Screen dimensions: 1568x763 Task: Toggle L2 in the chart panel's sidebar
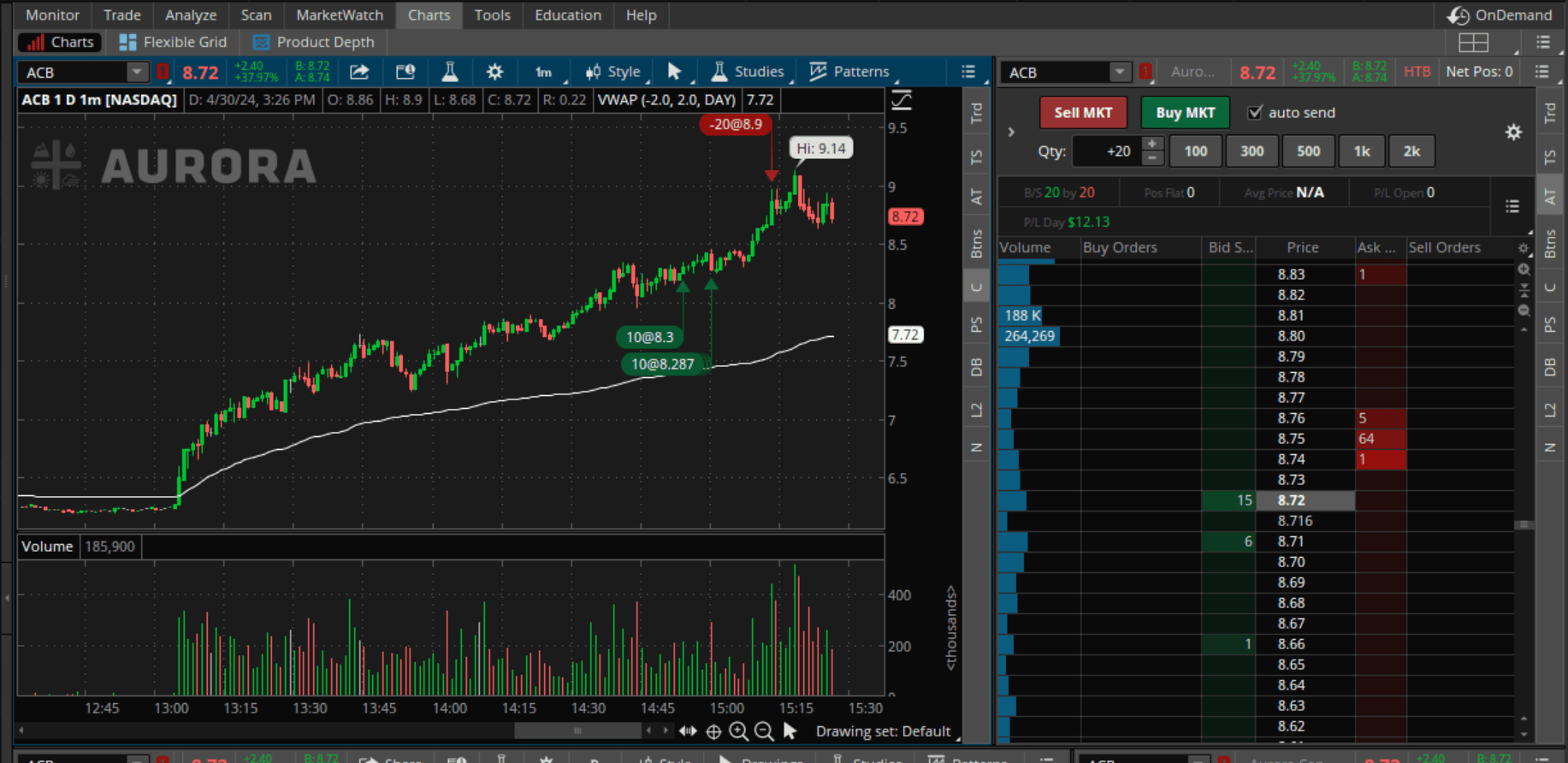[976, 410]
